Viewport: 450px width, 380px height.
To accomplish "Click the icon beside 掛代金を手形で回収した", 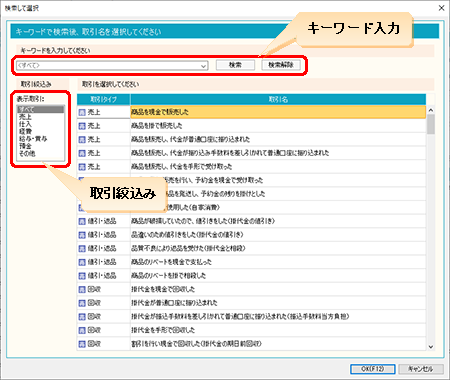I will point(82,330).
